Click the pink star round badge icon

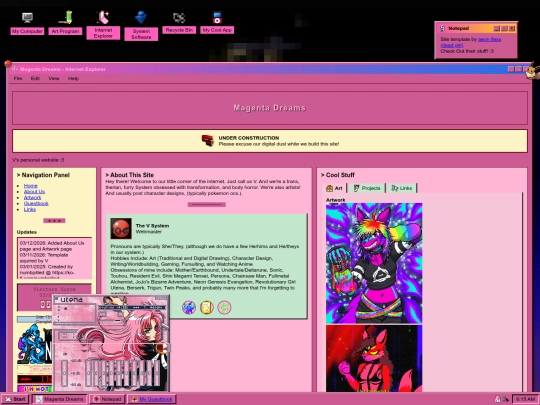[225, 307]
